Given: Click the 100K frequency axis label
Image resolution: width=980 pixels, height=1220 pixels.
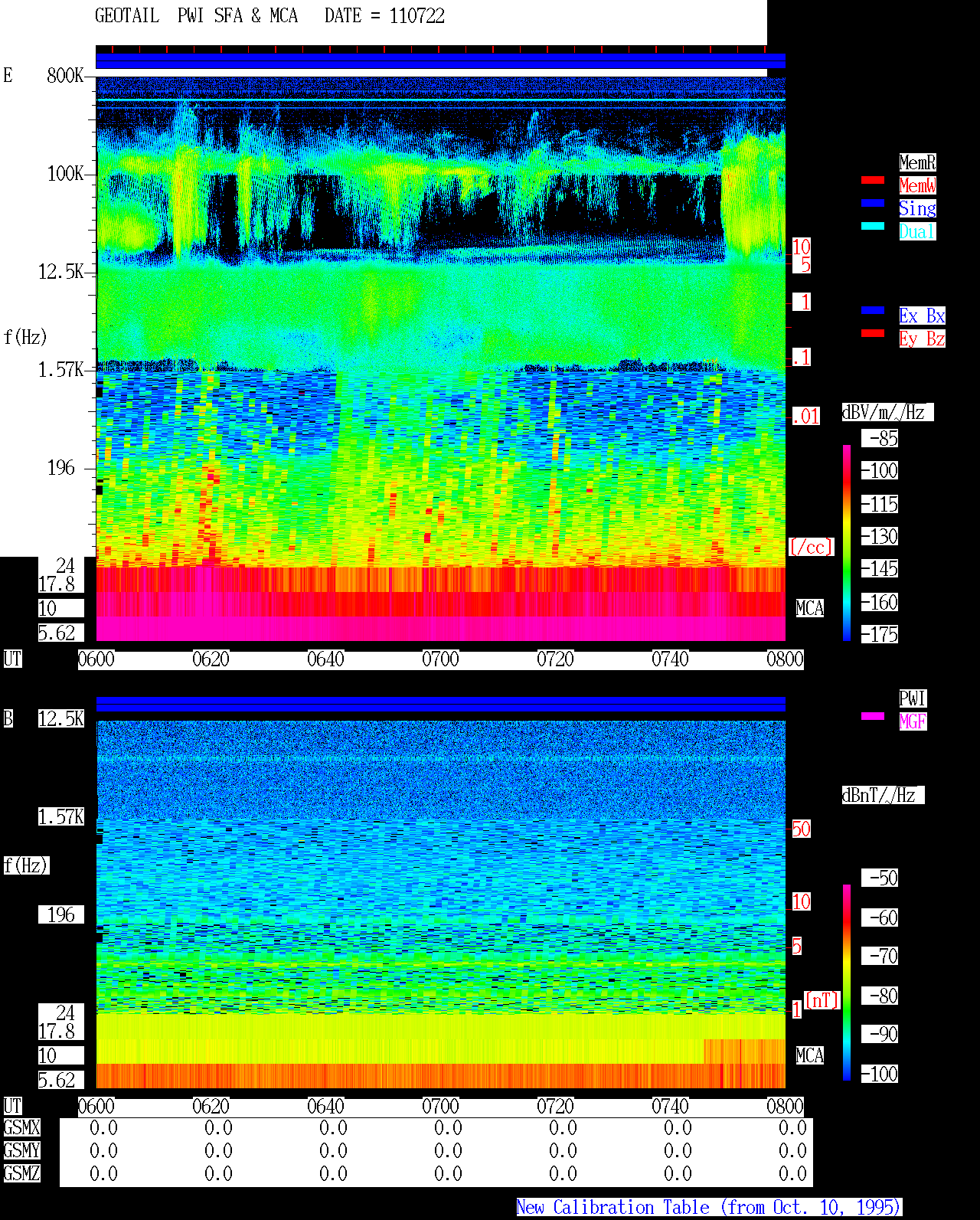Looking at the screenshot, I should [66, 174].
